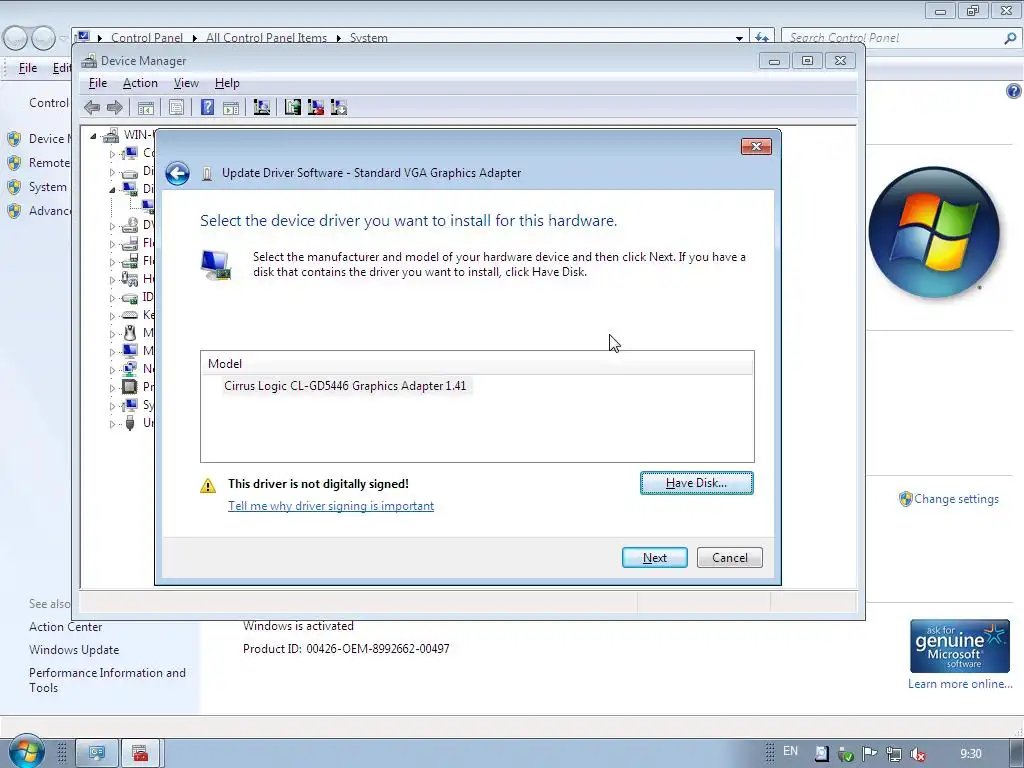Click Learn more online link
This screenshot has width=1024, height=768.
[960, 684]
